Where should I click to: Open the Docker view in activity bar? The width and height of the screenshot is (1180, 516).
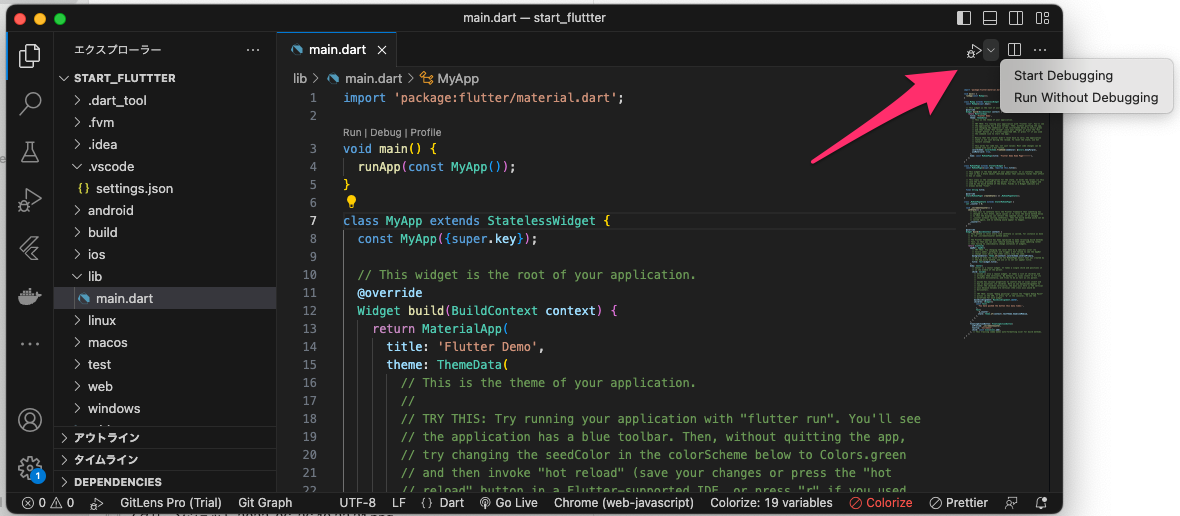(x=29, y=296)
